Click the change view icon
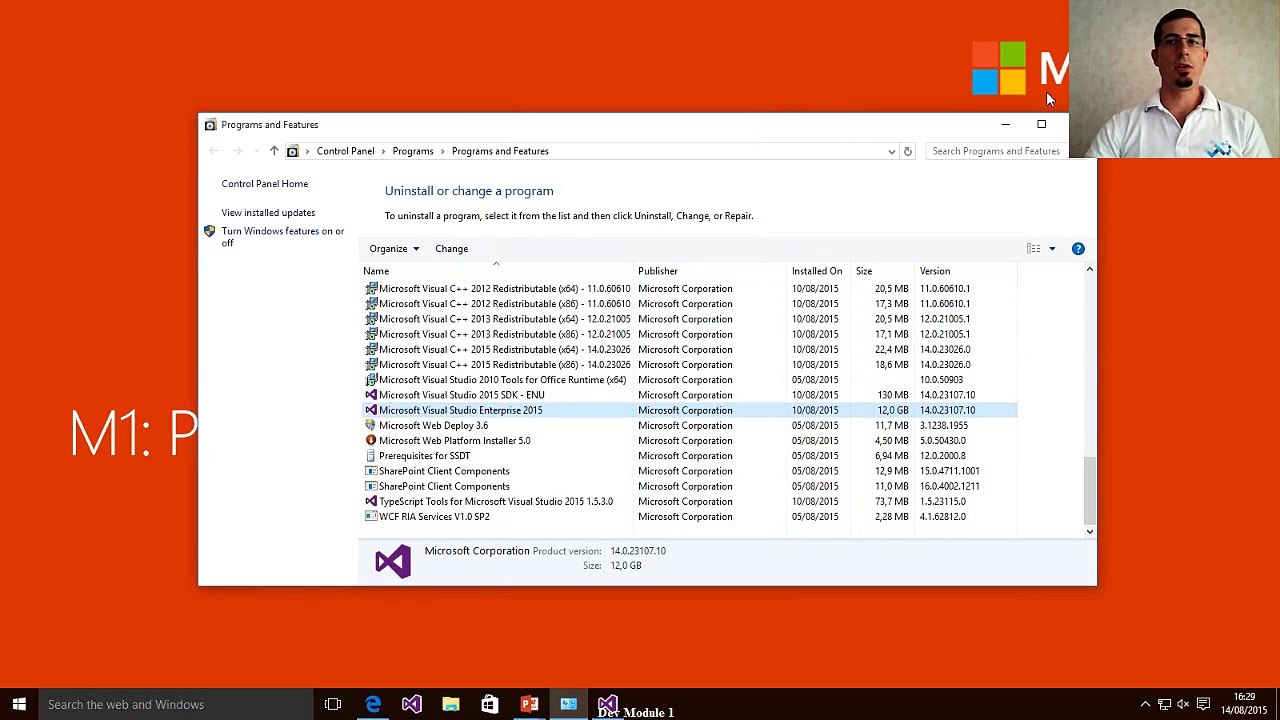This screenshot has width=1280, height=720. [x=1034, y=249]
